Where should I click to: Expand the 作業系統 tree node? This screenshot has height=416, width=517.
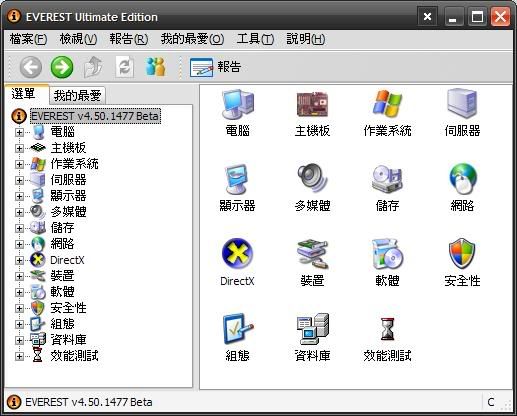click(19, 164)
